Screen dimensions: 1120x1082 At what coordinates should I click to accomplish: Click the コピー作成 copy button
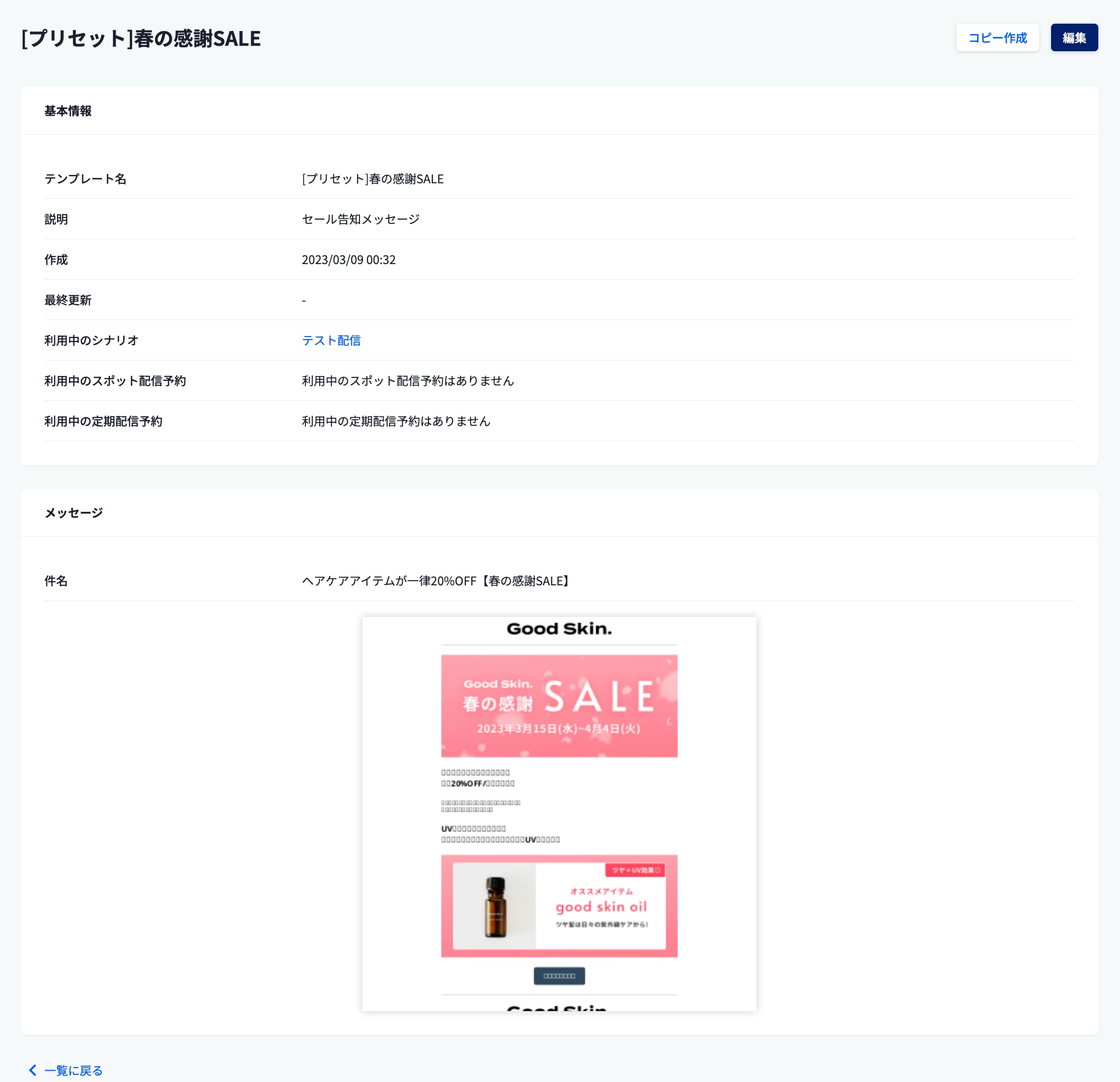click(996, 38)
